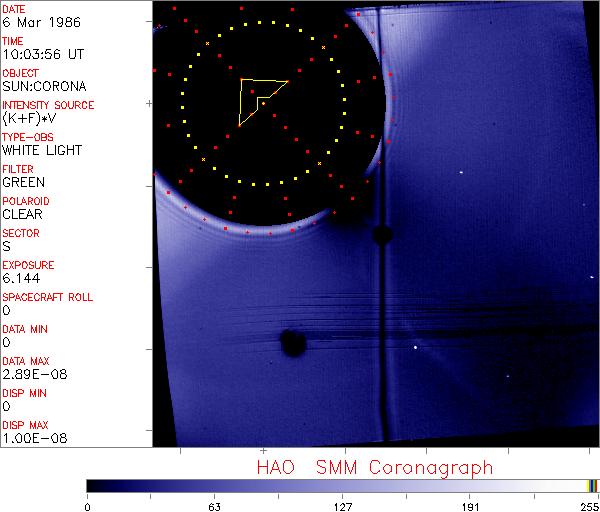Image resolution: width=600 pixels, height=512 pixels.
Task: Click the bright white dot near the lower spot
Action: point(415,348)
